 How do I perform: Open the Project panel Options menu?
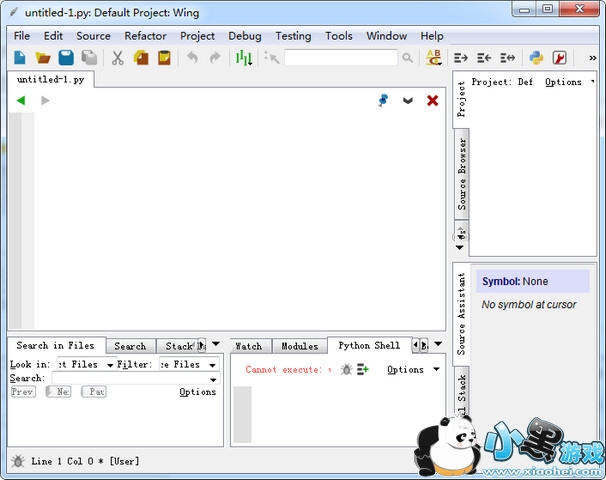(570, 82)
